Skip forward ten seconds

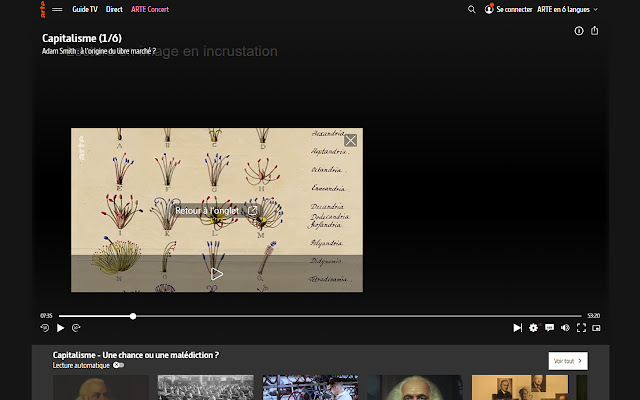pos(76,328)
